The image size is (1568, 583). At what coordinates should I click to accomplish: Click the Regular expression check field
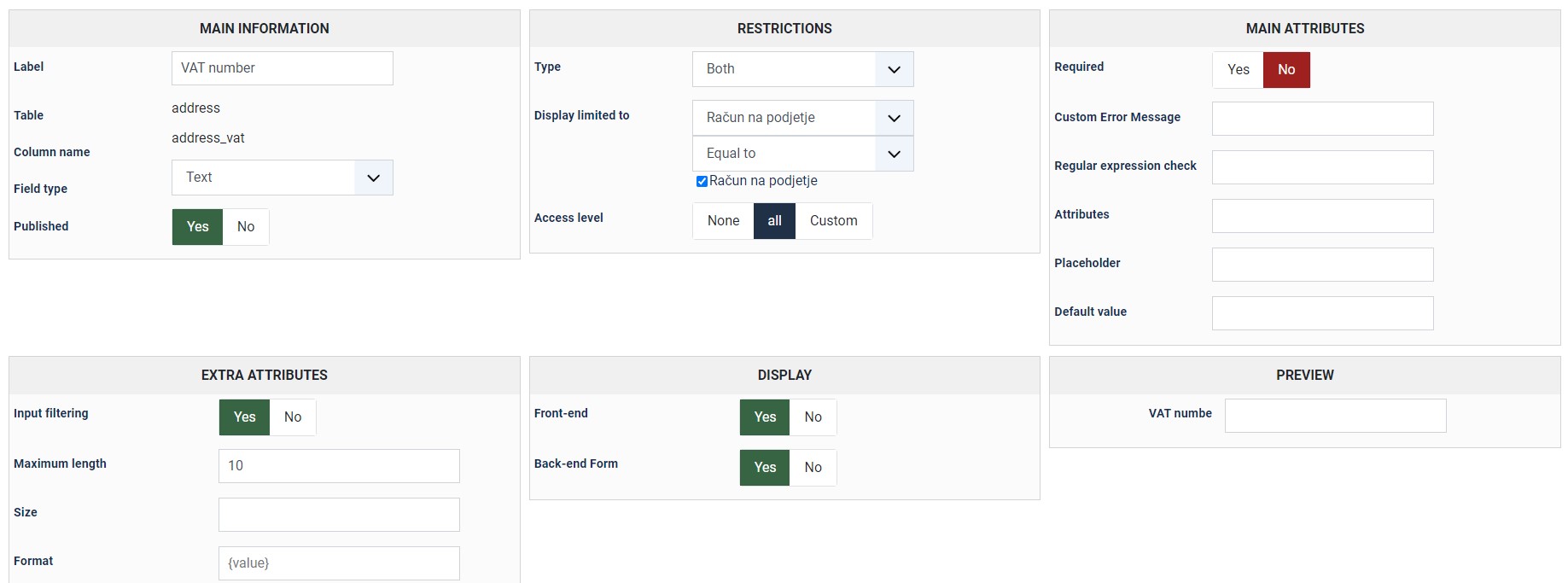pos(1322,167)
